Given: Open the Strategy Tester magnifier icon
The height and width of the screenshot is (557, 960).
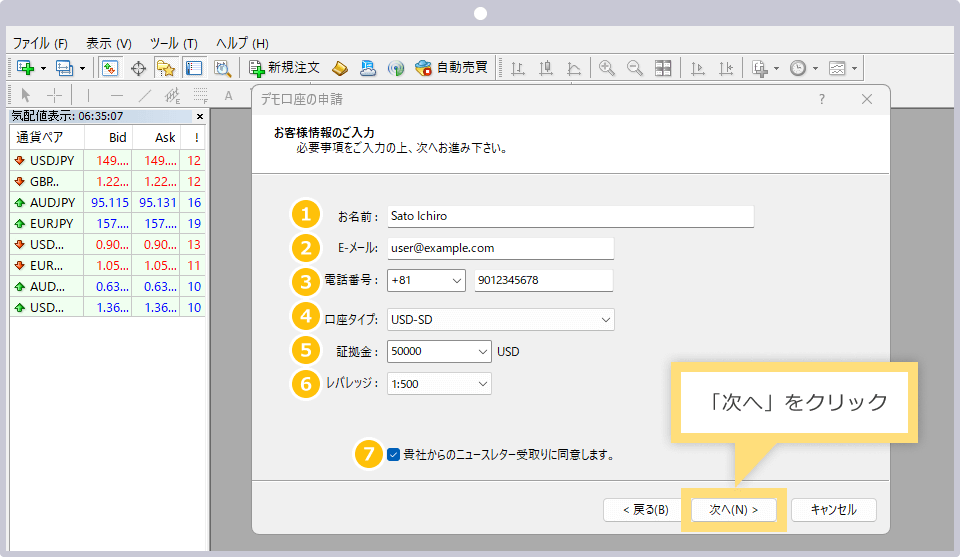Looking at the screenshot, I should pyautogui.click(x=222, y=68).
